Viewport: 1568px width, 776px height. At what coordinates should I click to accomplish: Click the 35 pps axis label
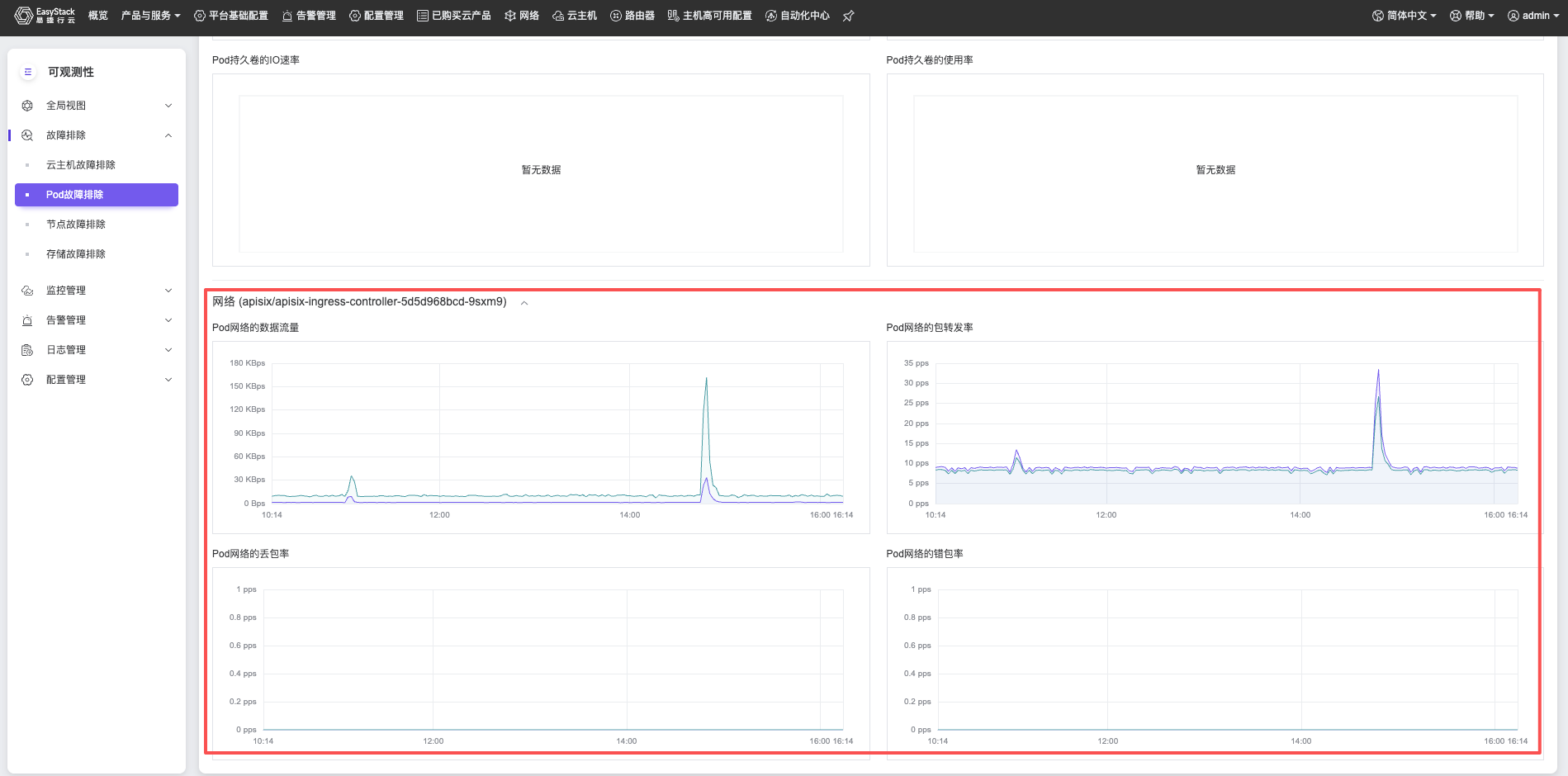tap(917, 363)
